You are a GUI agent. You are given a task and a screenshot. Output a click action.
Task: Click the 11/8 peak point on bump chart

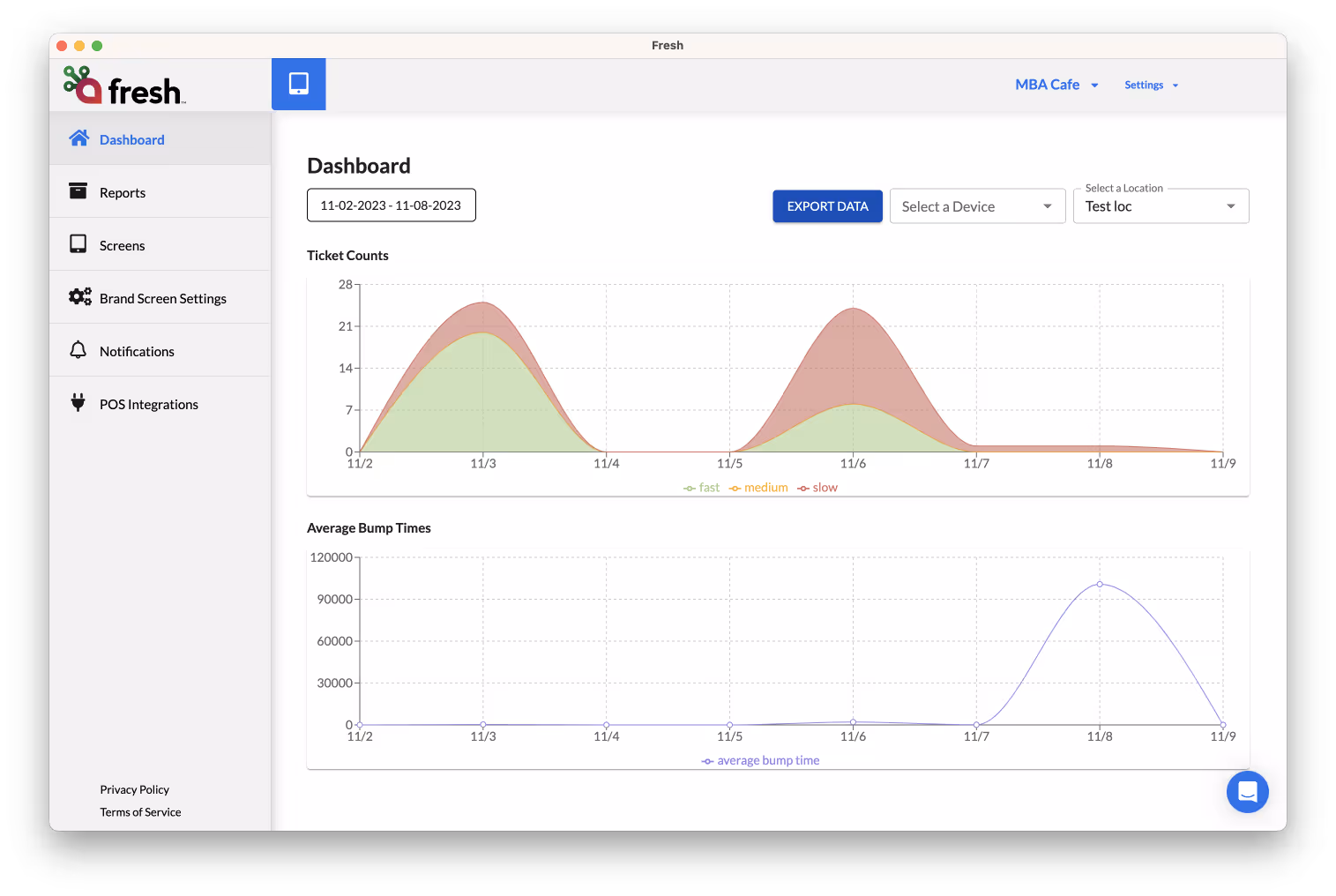[1100, 584]
